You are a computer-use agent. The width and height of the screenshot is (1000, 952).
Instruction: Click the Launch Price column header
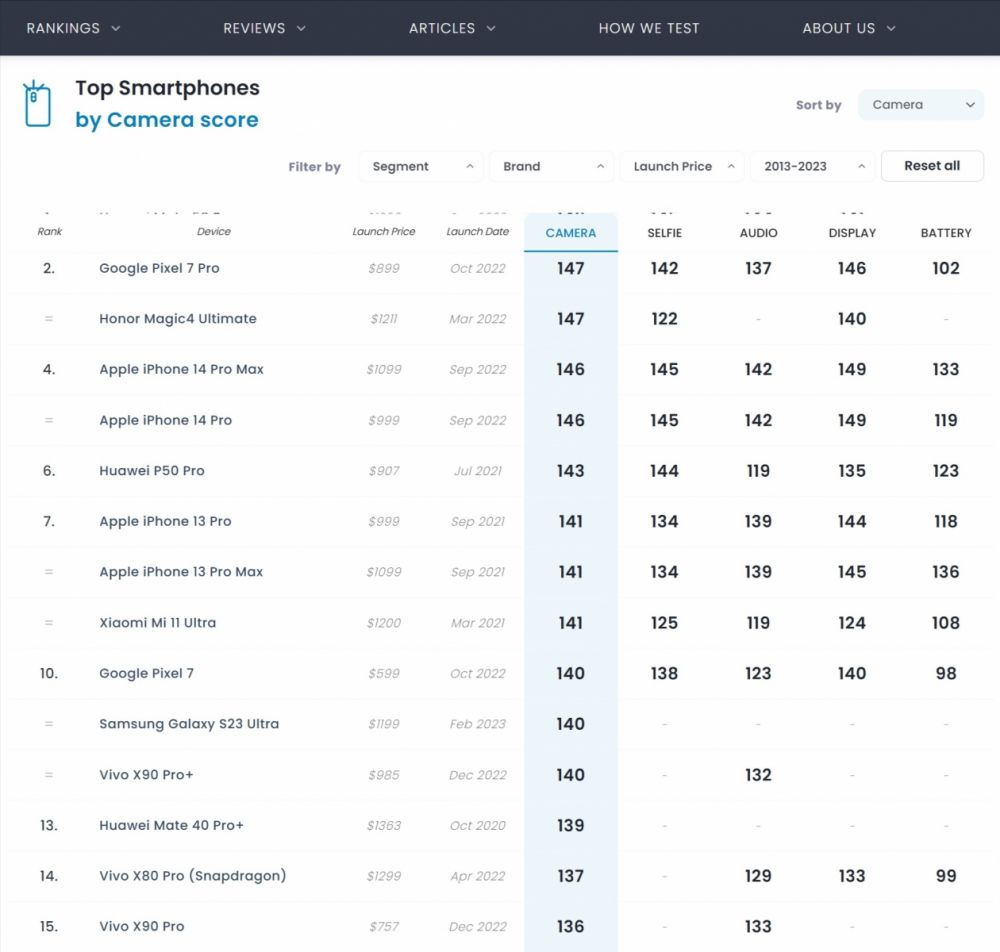pos(384,231)
